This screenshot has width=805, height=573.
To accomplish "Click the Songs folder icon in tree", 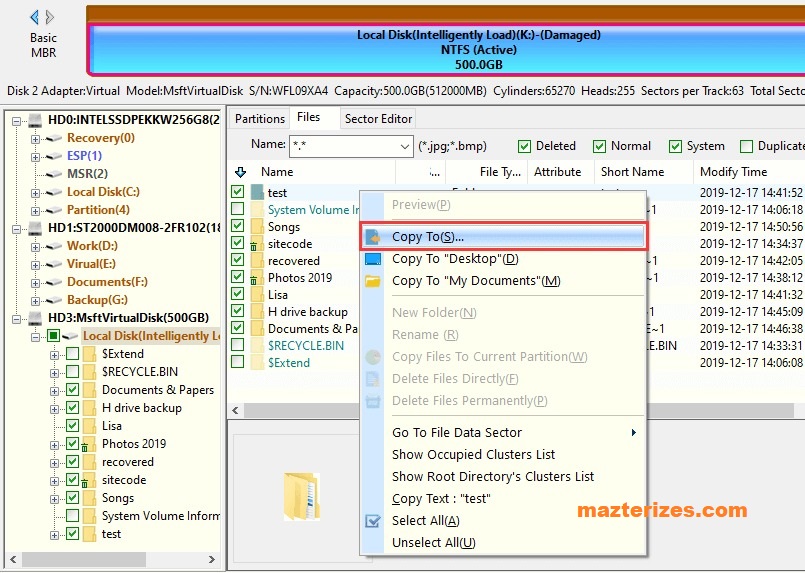I will (x=89, y=498).
